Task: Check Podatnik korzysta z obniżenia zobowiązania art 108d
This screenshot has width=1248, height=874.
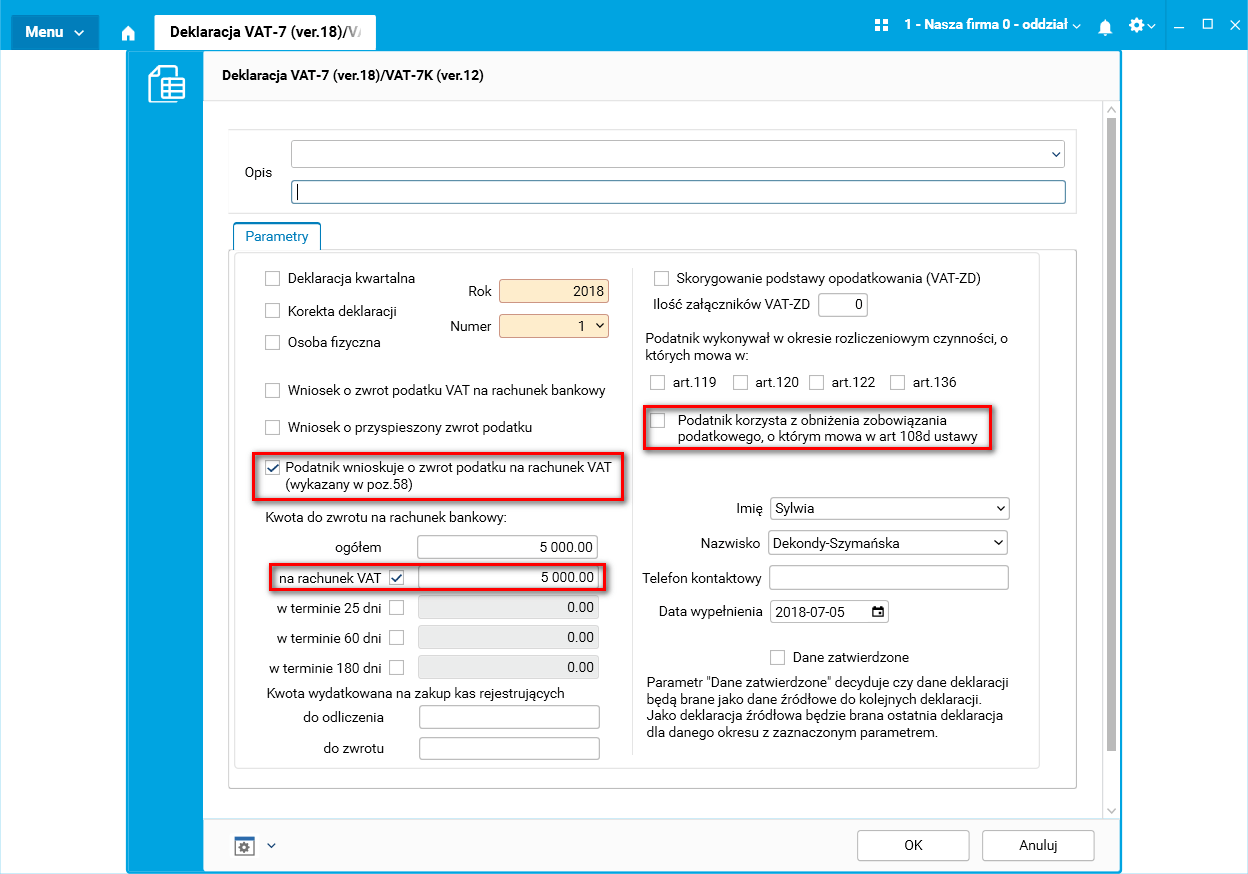Action: pos(658,420)
